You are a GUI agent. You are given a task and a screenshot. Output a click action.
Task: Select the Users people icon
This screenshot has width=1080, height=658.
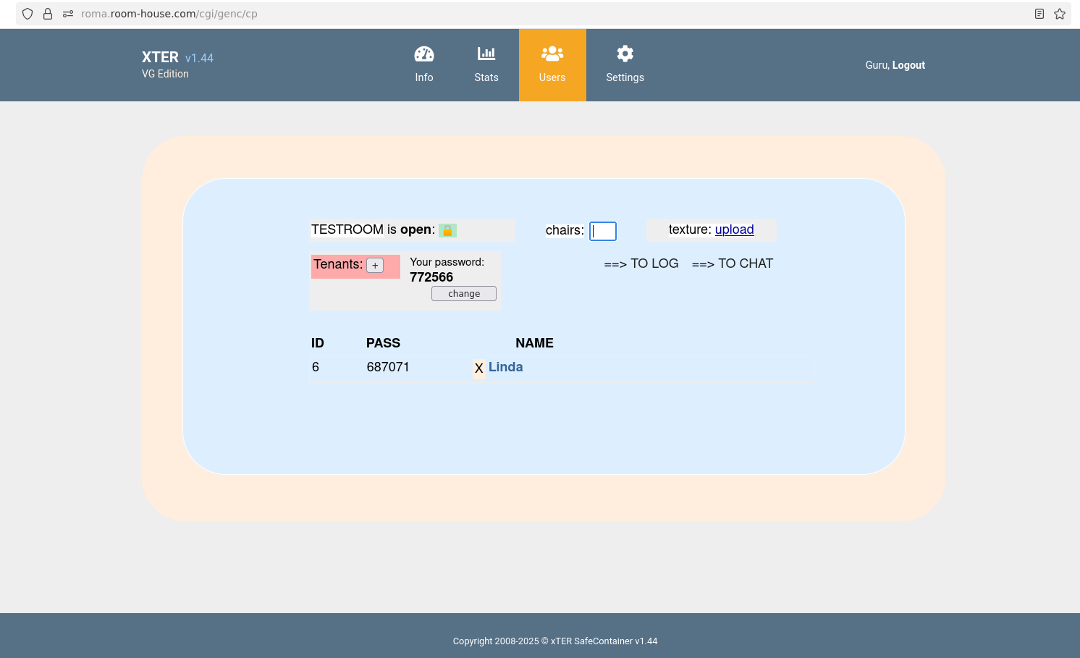[x=552, y=54]
